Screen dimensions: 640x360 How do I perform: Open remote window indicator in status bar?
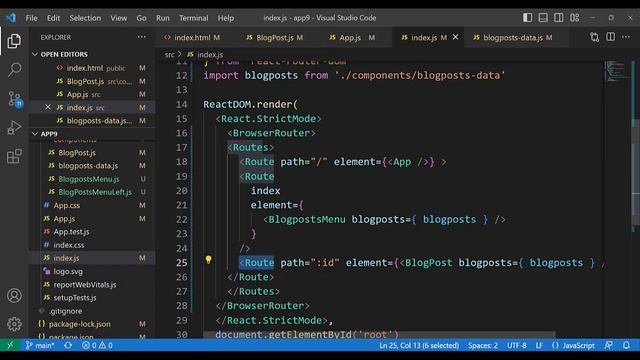click(10, 345)
